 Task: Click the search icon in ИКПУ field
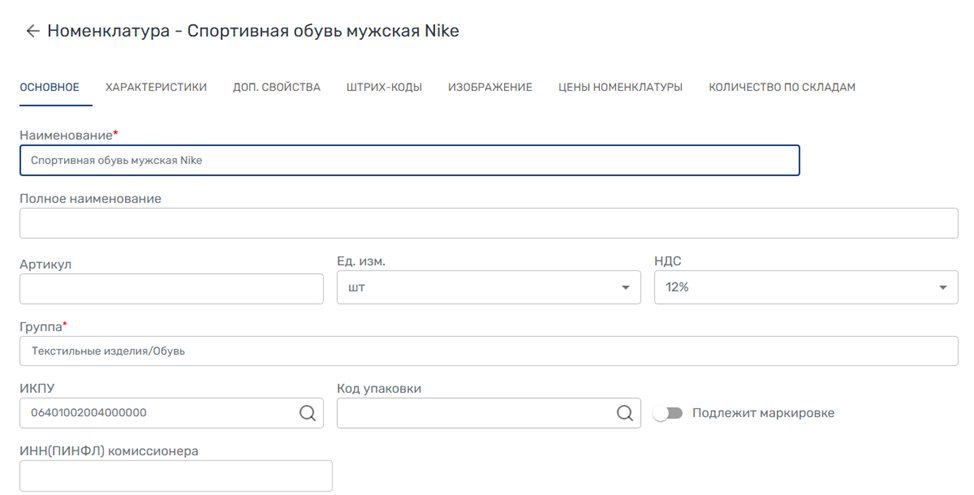(307, 413)
